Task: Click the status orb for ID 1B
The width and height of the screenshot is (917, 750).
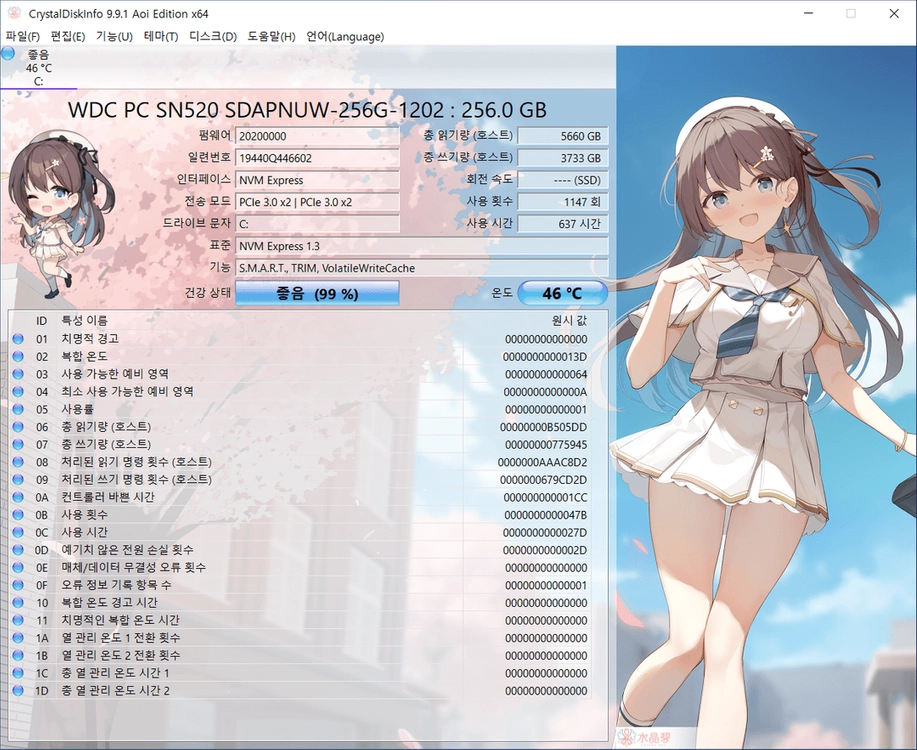Action: click(18, 655)
